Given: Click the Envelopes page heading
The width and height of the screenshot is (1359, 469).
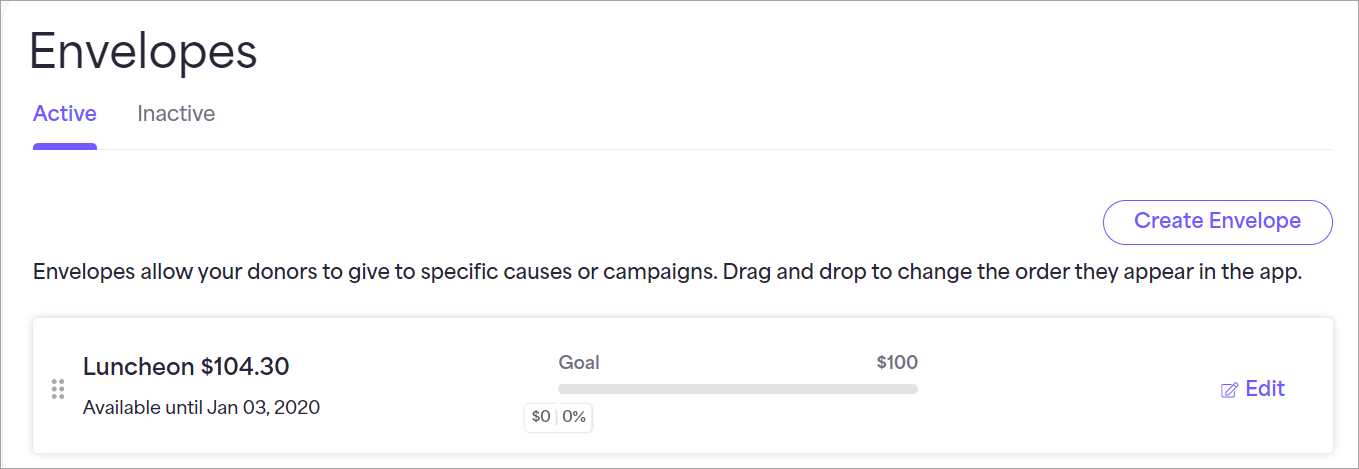Looking at the screenshot, I should tap(143, 52).
